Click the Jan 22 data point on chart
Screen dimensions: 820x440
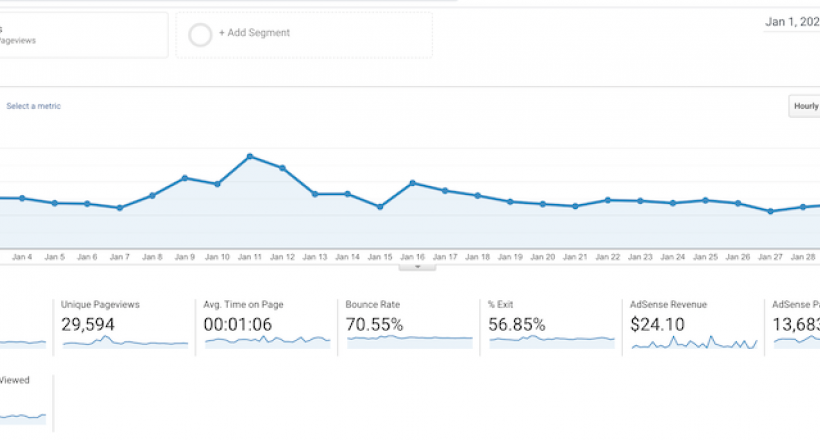pyautogui.click(x=608, y=200)
